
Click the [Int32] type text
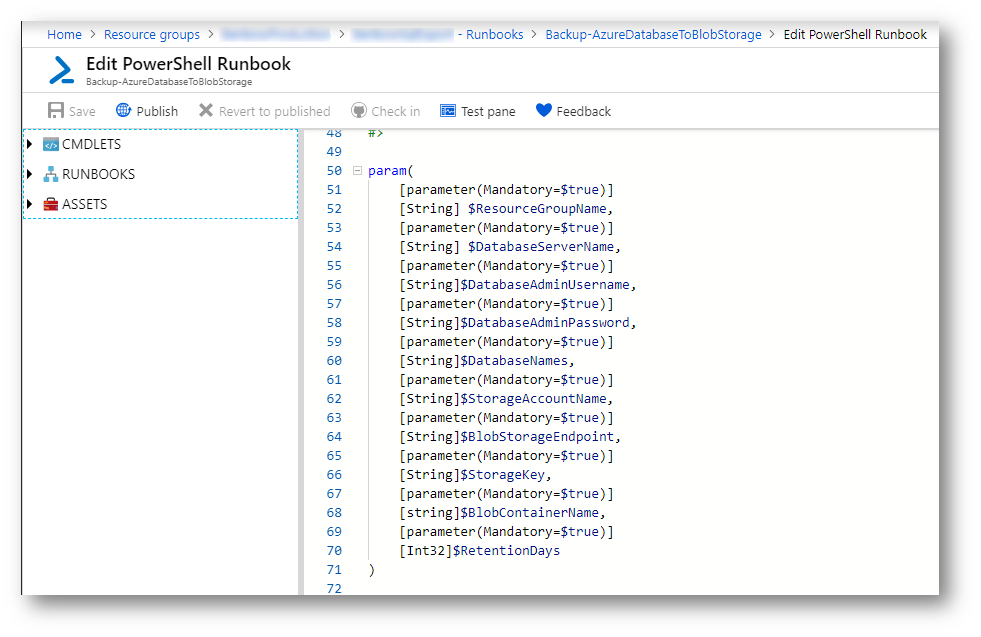[x=425, y=551]
